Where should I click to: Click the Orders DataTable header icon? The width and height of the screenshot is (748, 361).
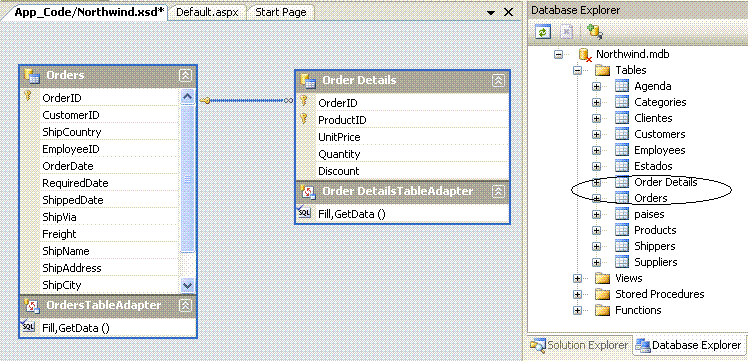point(31,75)
